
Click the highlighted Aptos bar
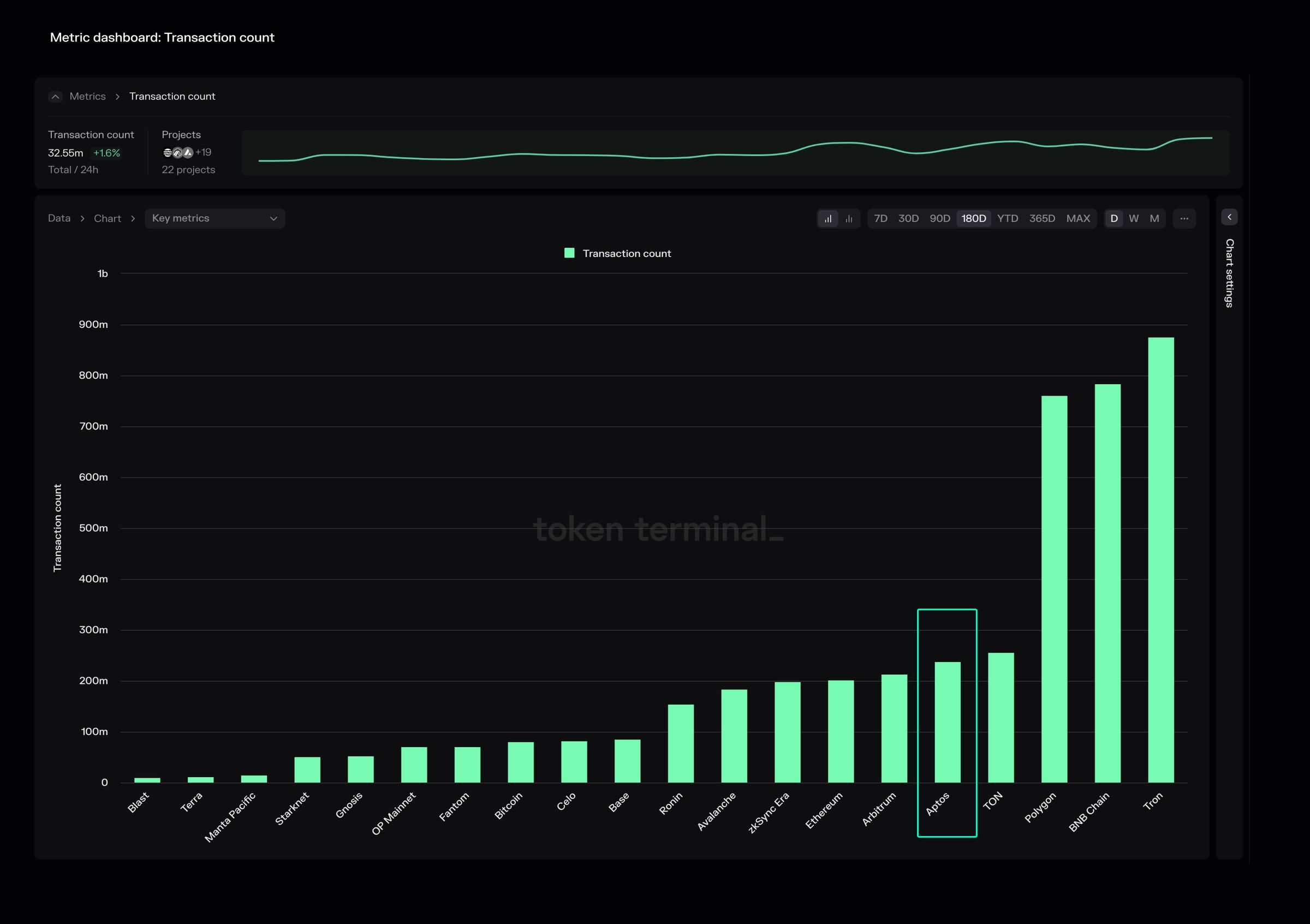(x=947, y=722)
